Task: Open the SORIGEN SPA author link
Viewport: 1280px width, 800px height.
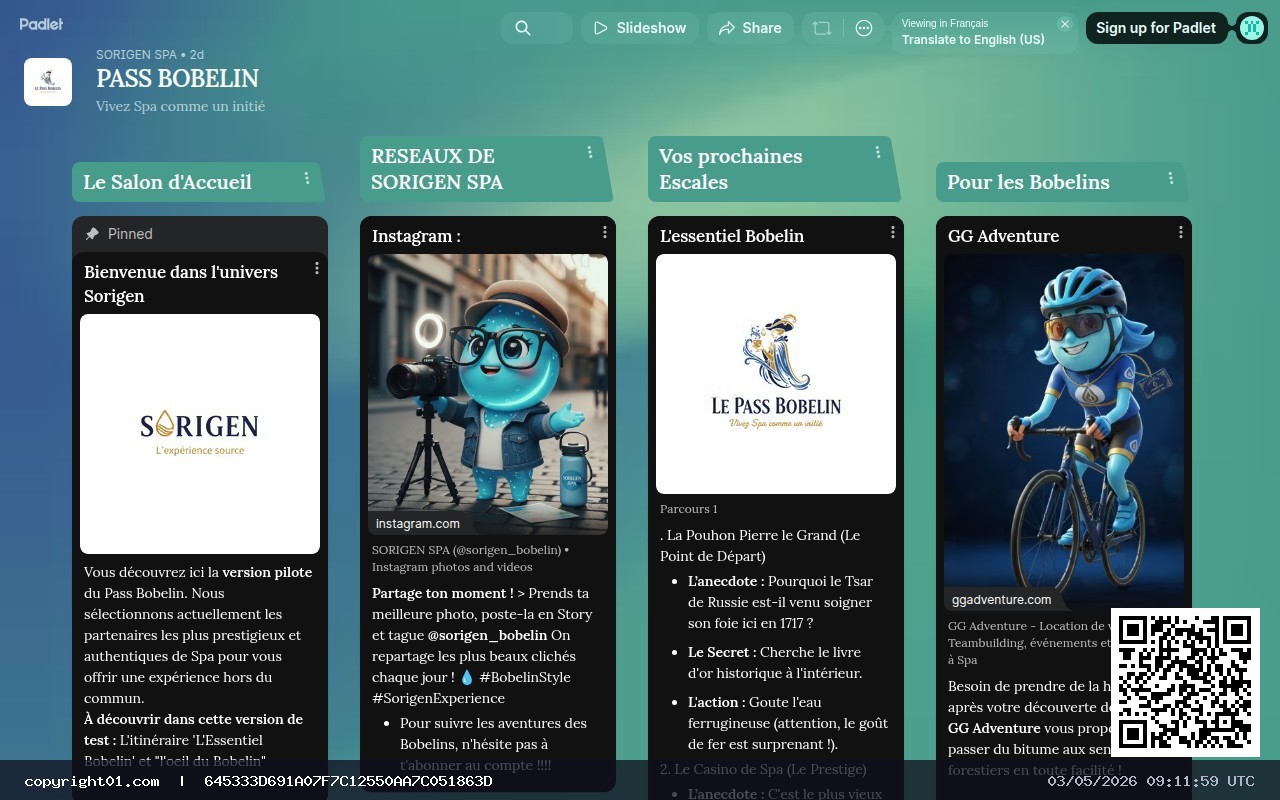Action: [x=136, y=55]
